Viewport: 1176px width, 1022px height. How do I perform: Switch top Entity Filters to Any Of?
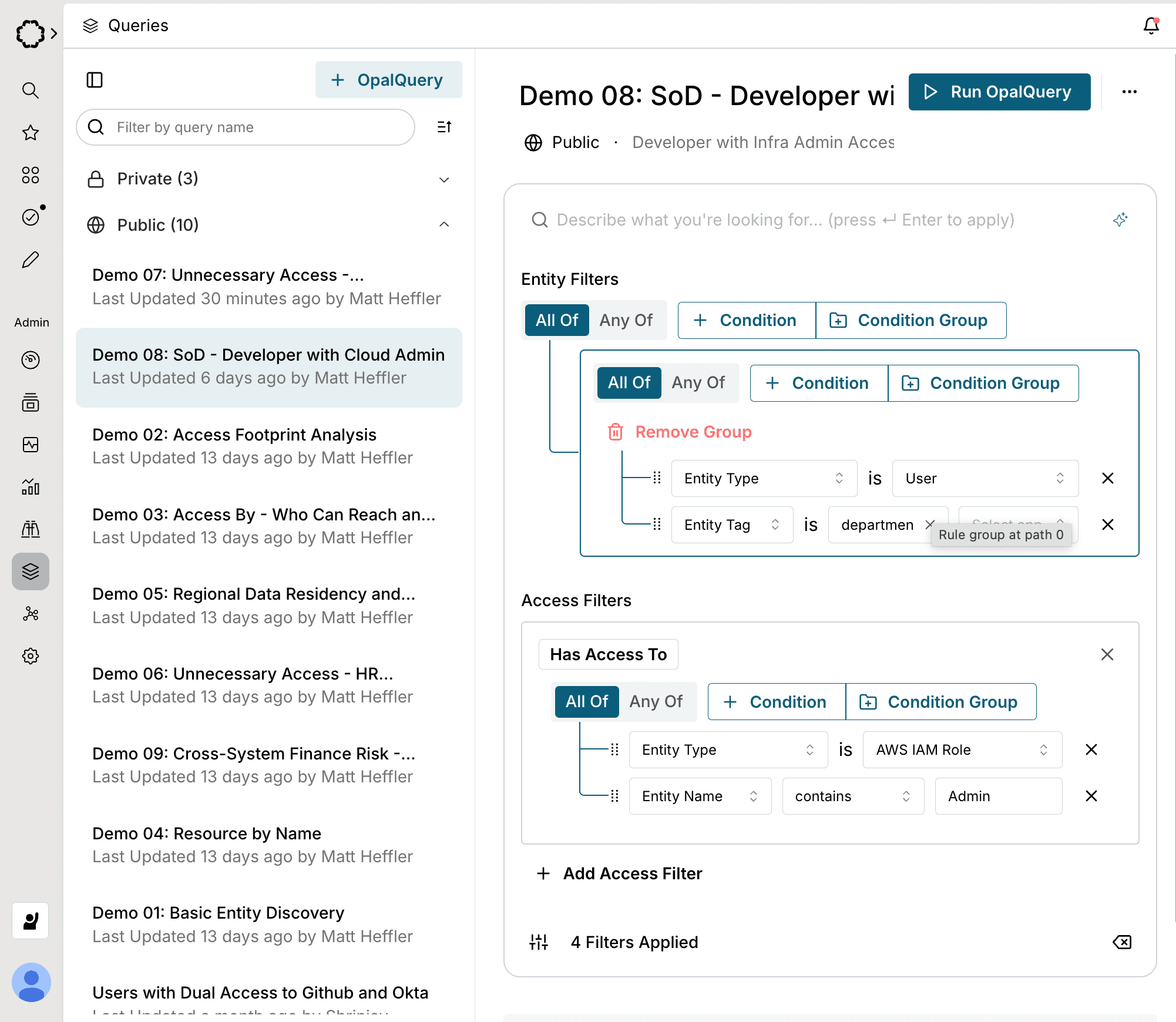pos(626,320)
